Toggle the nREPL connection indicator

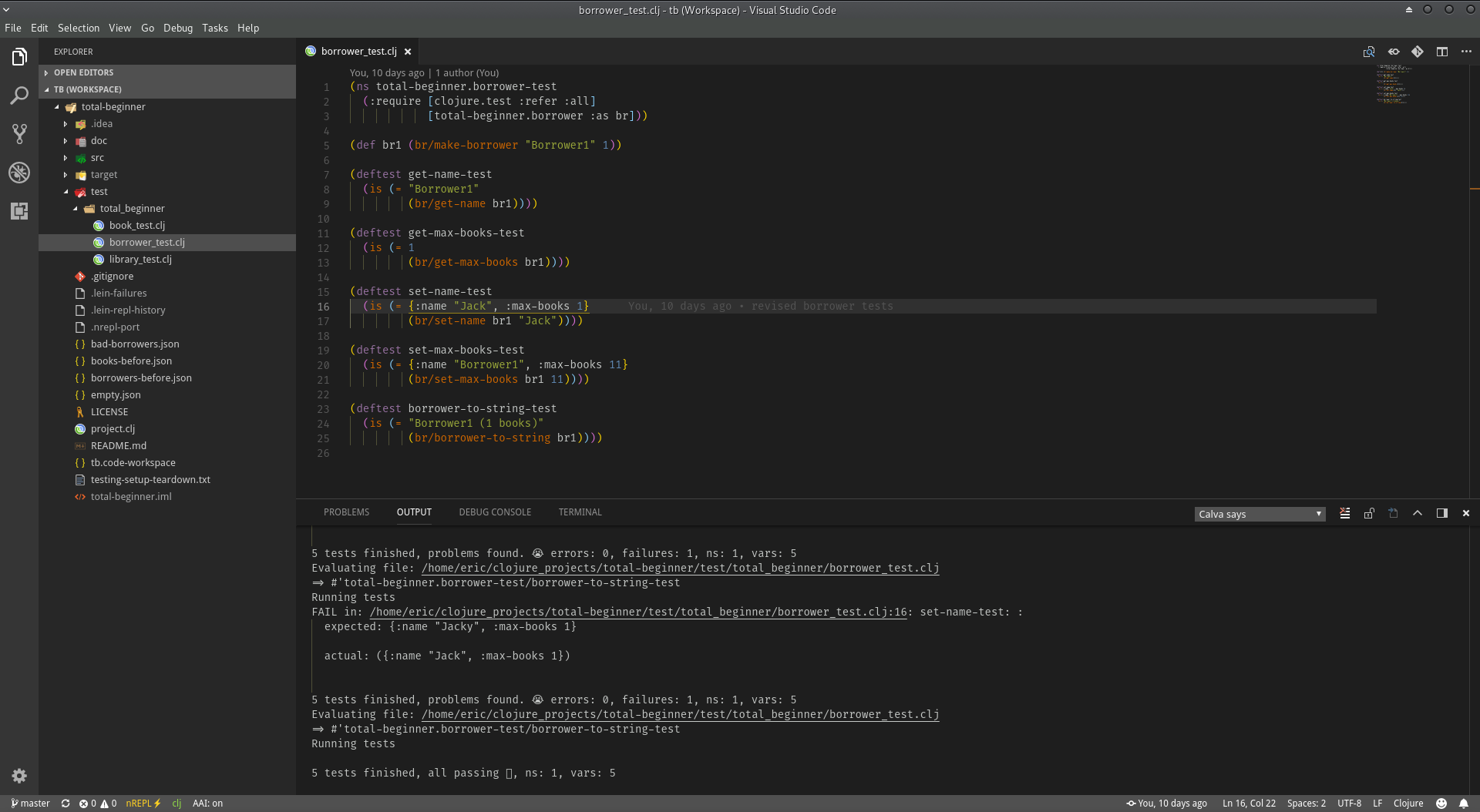pos(142,803)
